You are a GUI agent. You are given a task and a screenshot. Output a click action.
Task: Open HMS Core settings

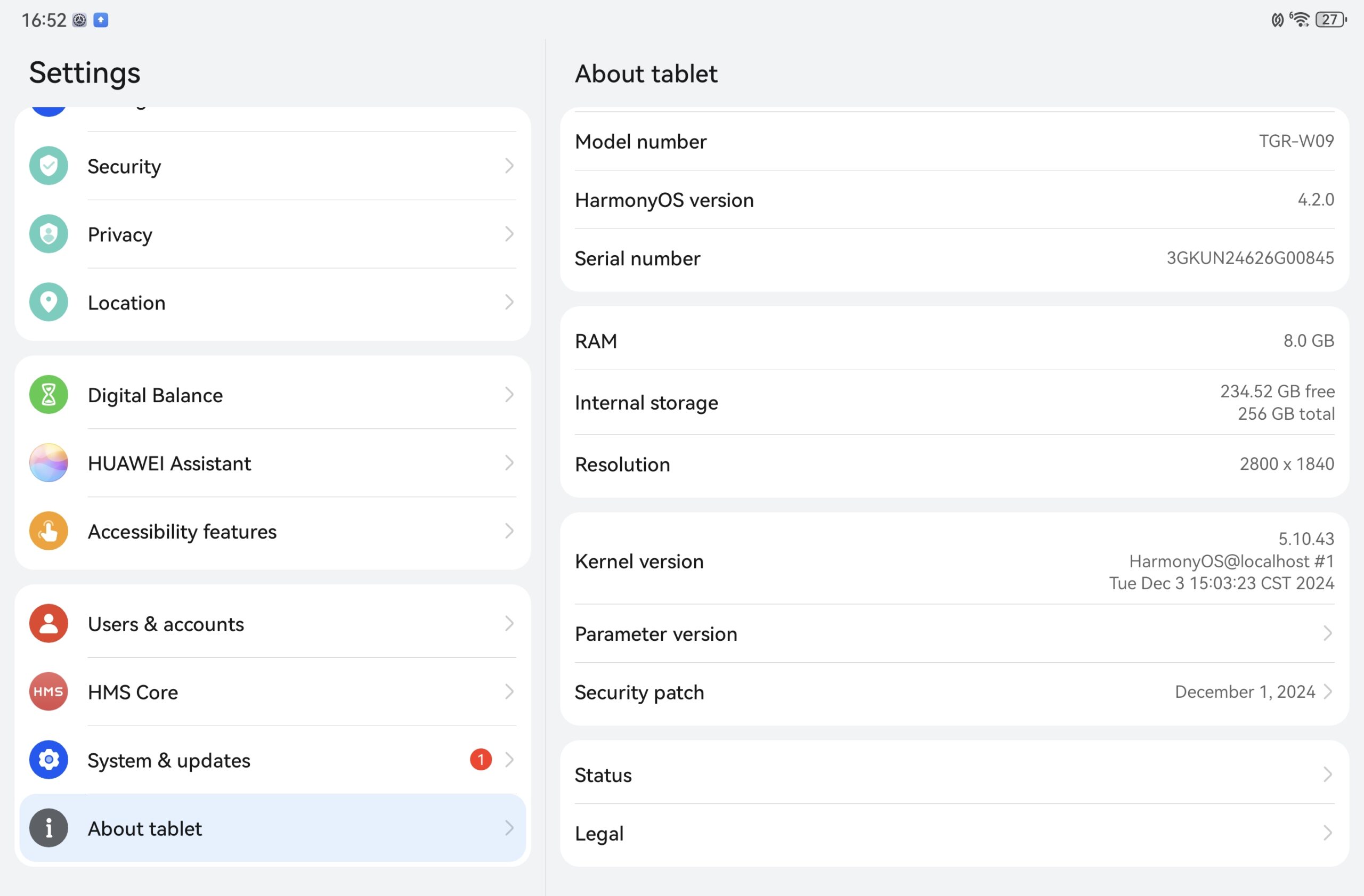point(273,691)
